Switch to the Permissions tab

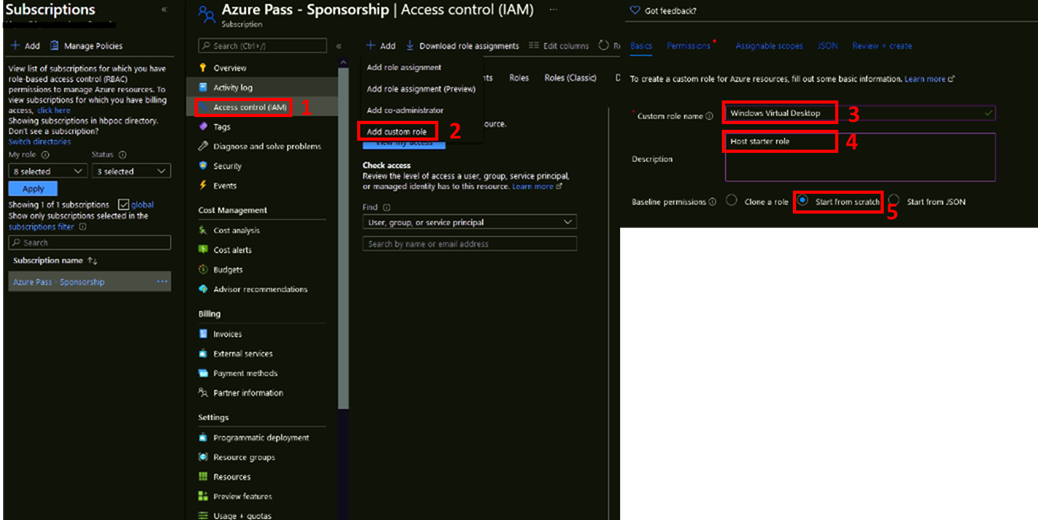click(x=688, y=46)
